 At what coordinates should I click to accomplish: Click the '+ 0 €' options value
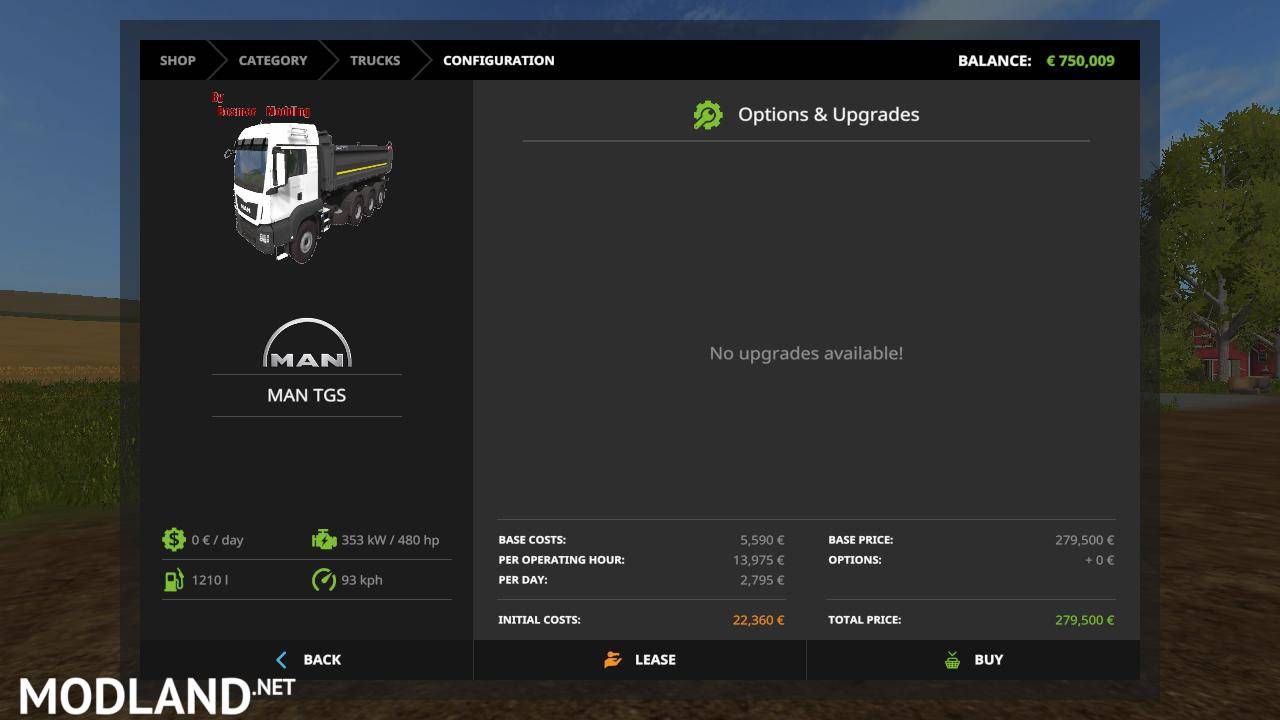point(1099,560)
